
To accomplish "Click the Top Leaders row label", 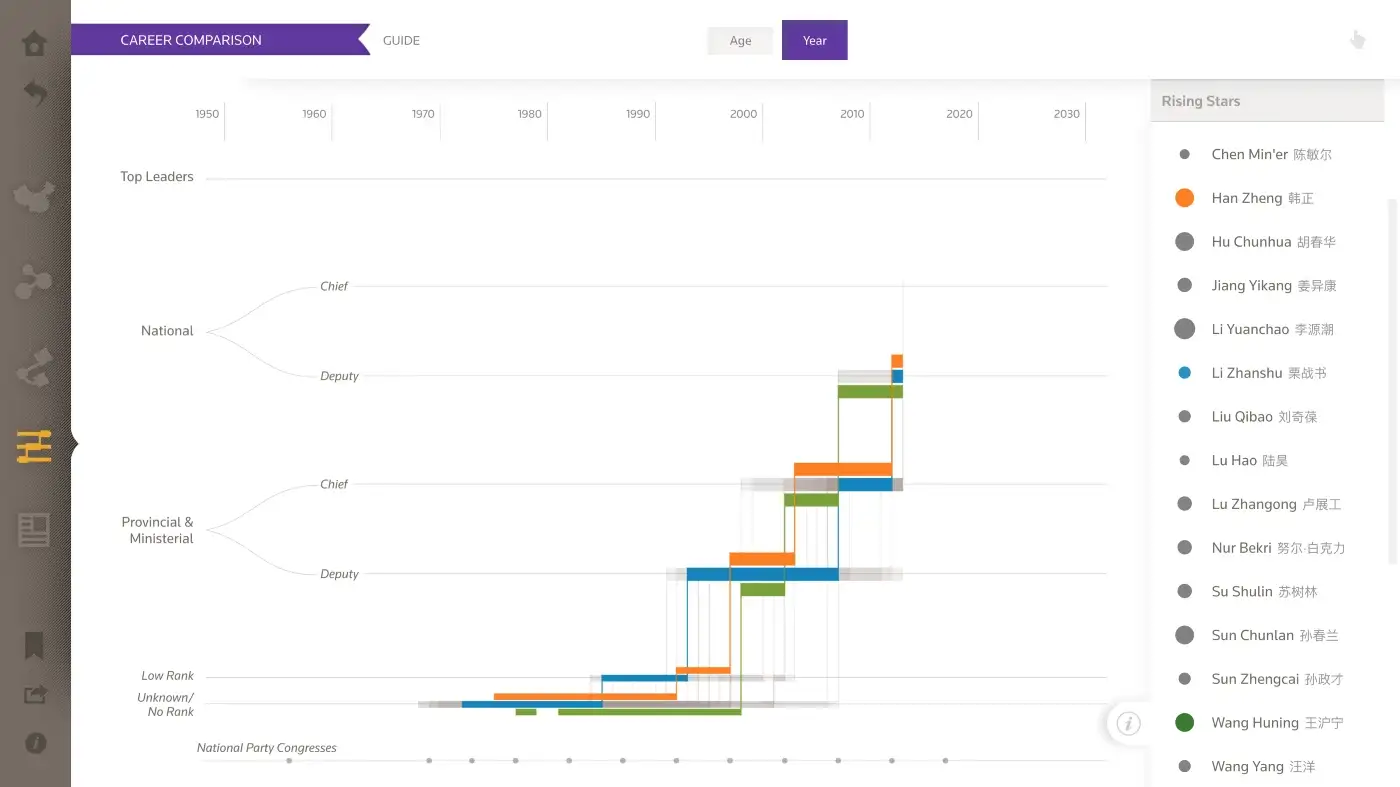I will [157, 177].
